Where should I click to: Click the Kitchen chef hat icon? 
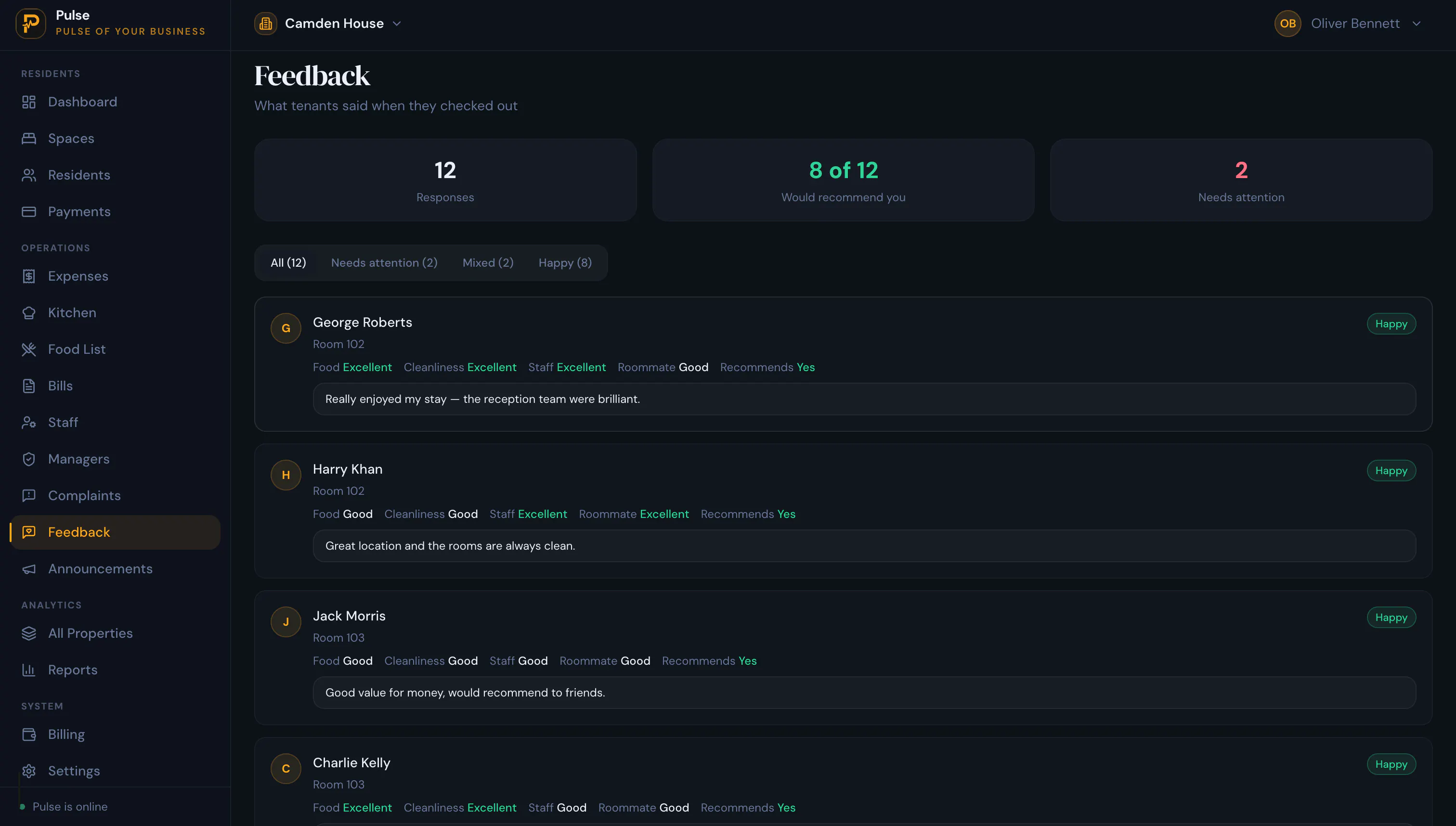pos(29,312)
